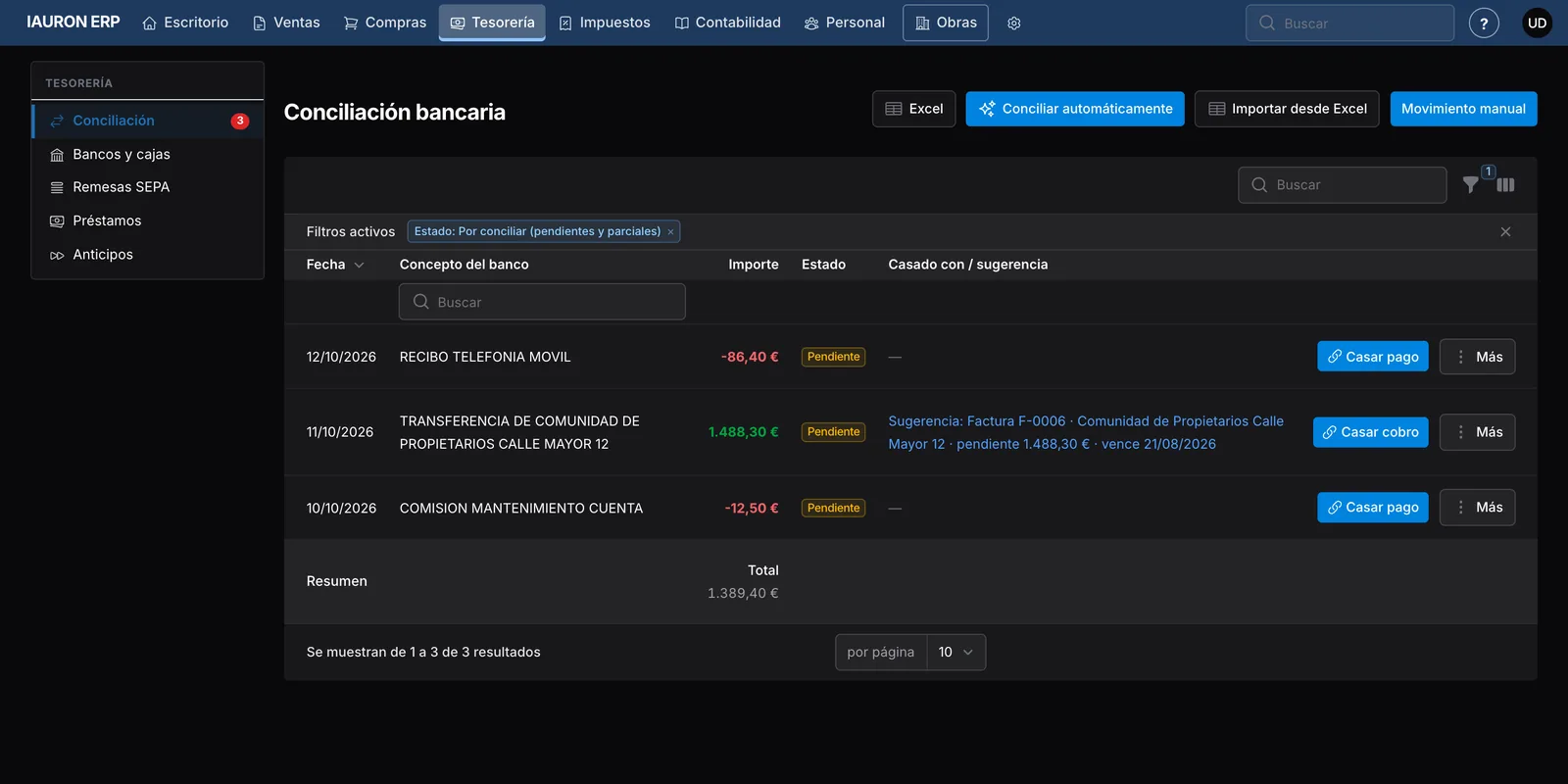
Task: Click the Pendiente badge for -12,50 € row
Action: 833,508
